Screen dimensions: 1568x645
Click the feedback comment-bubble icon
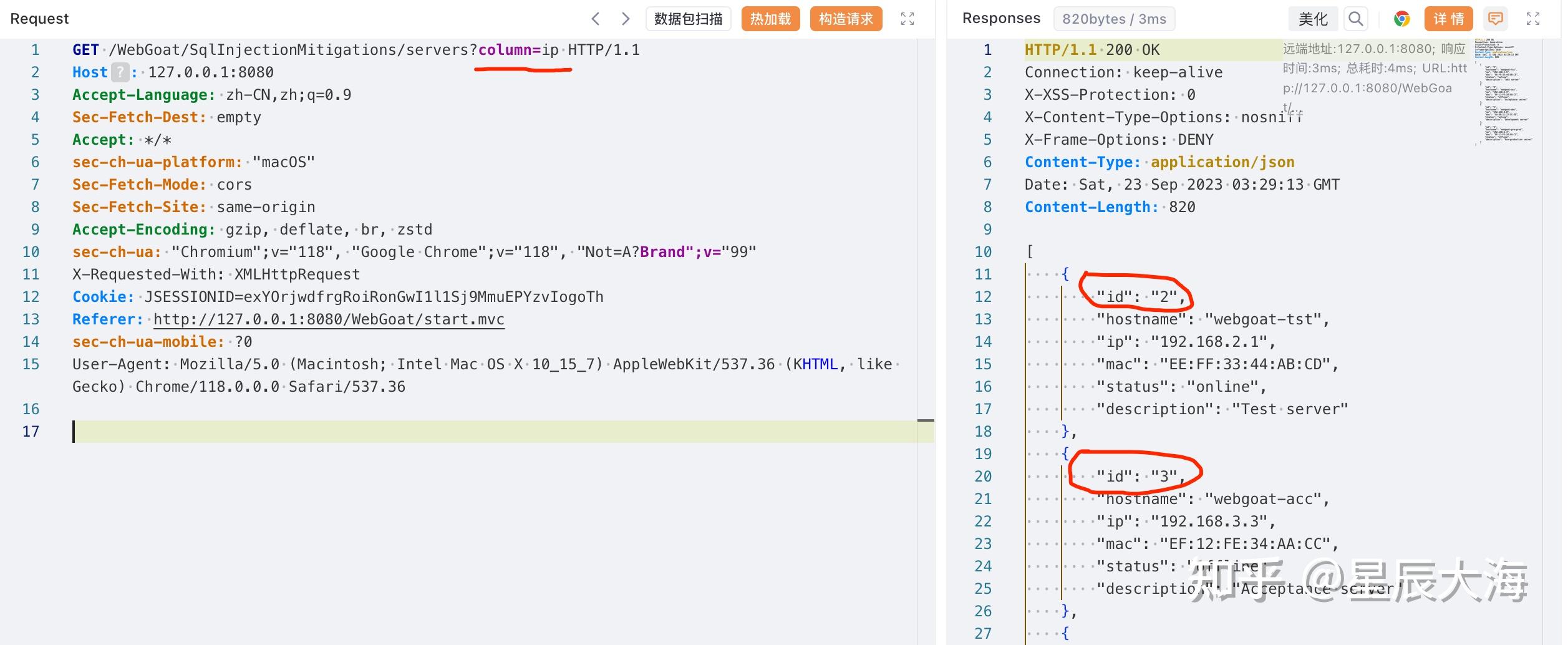tap(1496, 19)
